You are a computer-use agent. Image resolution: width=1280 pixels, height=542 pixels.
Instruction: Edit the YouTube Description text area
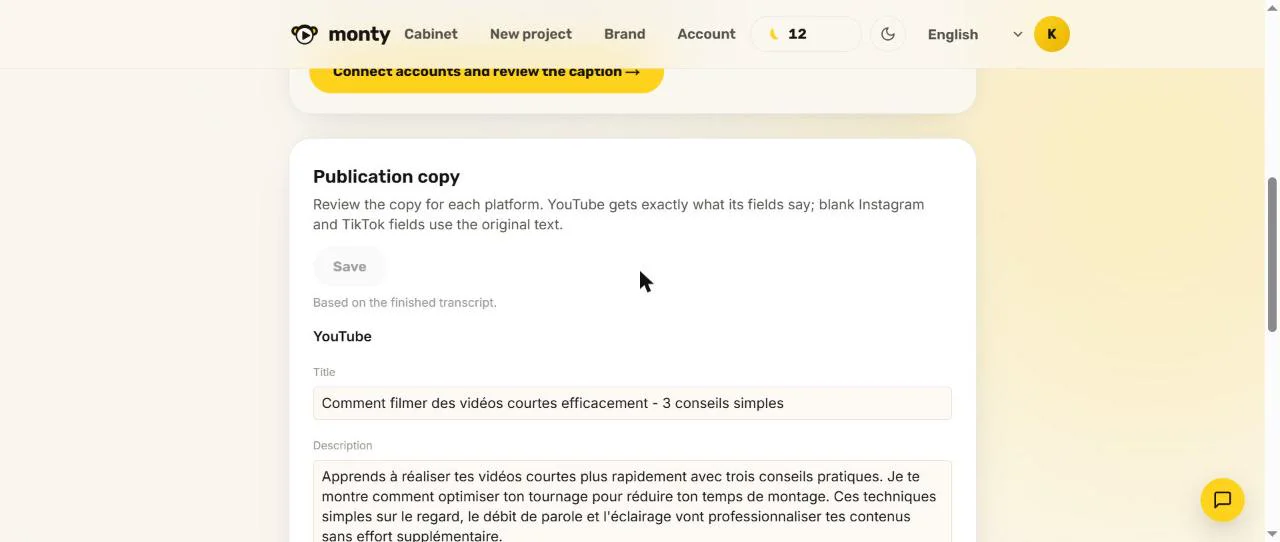coord(632,502)
